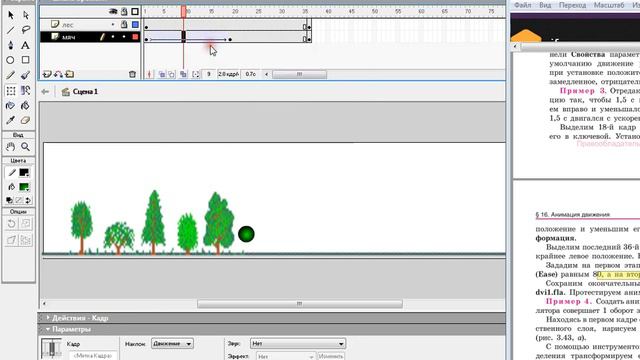
Task: Select the Arrow selection tool
Action: point(11,15)
